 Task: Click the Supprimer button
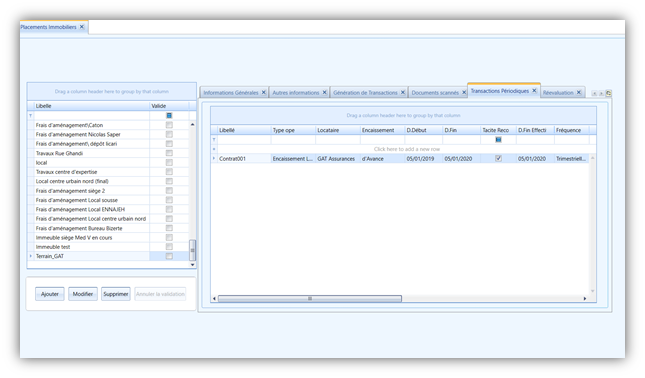(116, 294)
